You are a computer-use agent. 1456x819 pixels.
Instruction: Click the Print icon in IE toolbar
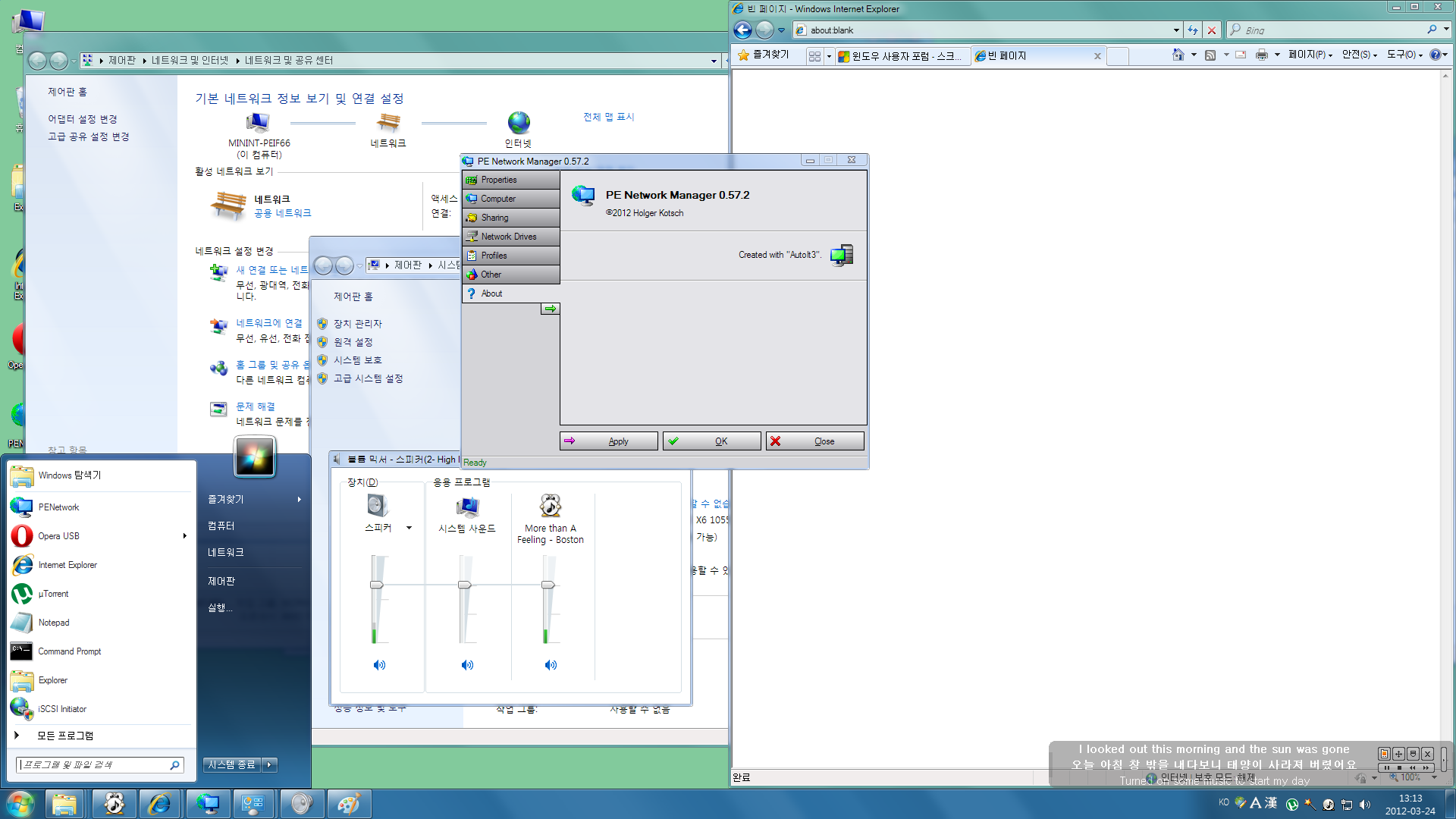[1261, 55]
